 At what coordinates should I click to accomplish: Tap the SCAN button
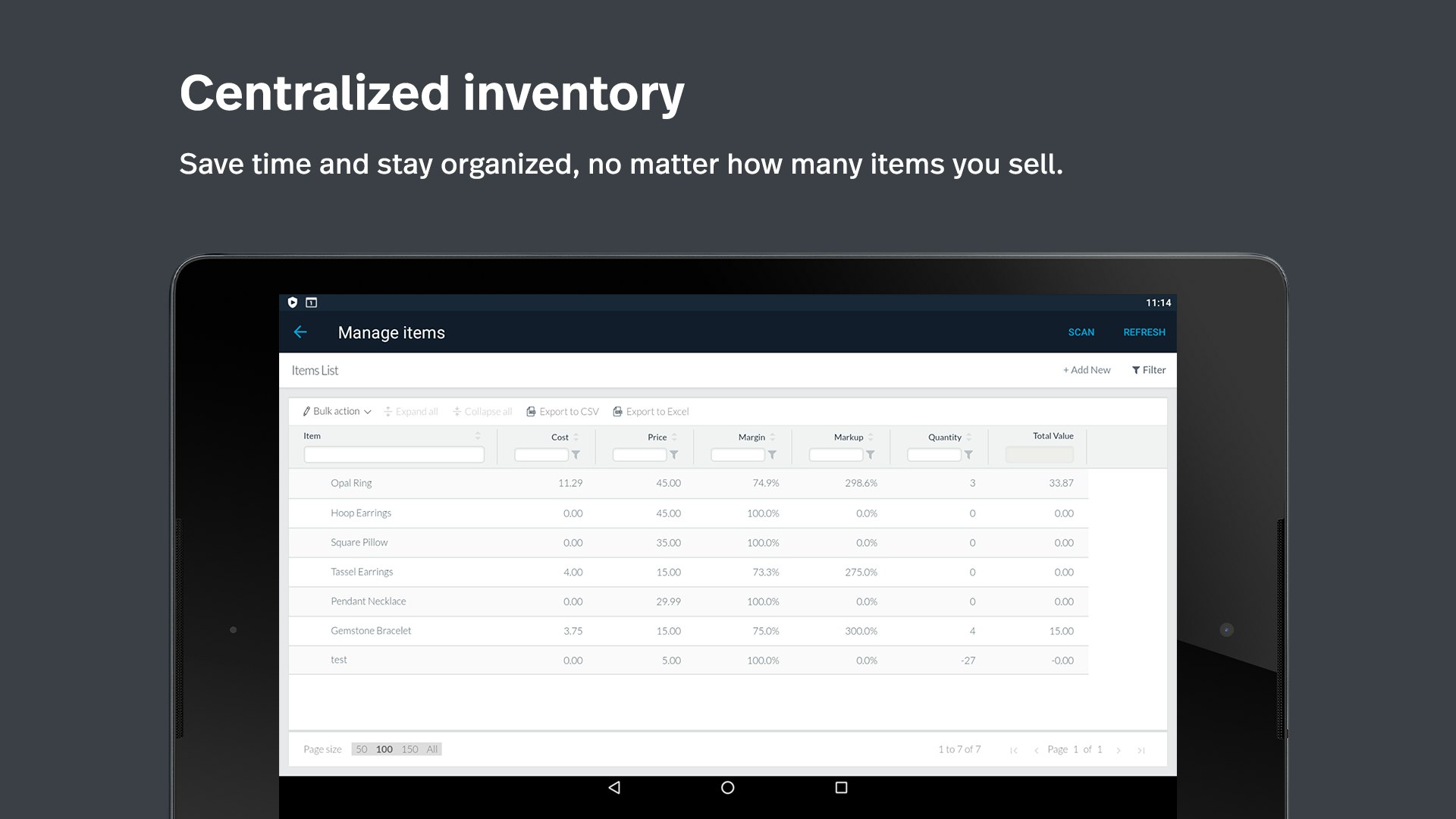1081,332
